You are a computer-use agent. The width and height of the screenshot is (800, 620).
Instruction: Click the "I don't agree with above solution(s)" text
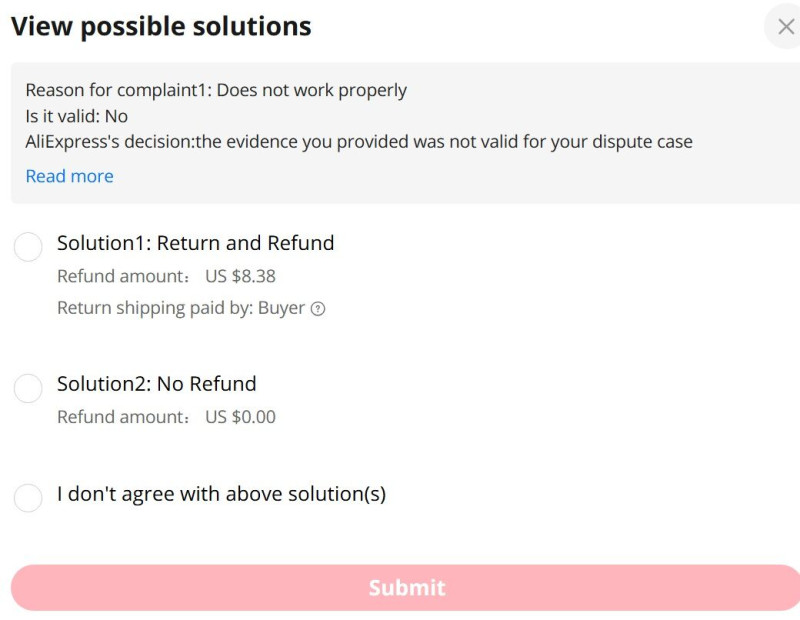221,494
